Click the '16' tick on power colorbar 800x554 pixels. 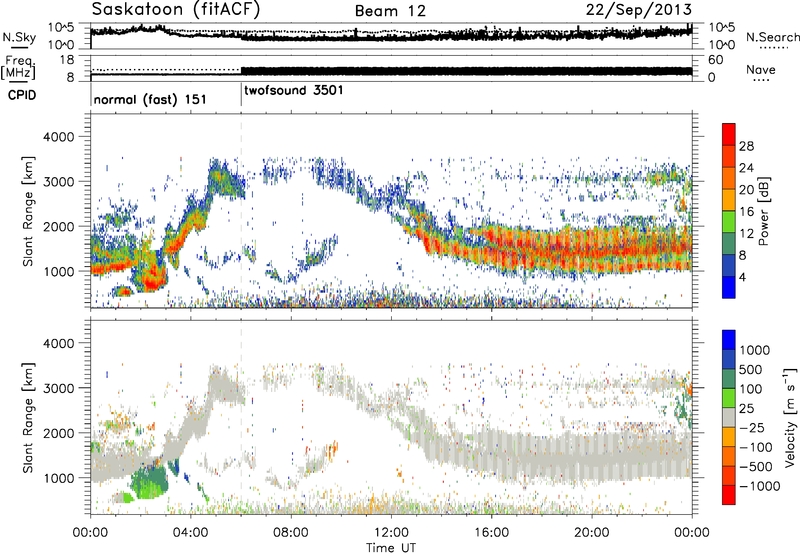coord(746,212)
